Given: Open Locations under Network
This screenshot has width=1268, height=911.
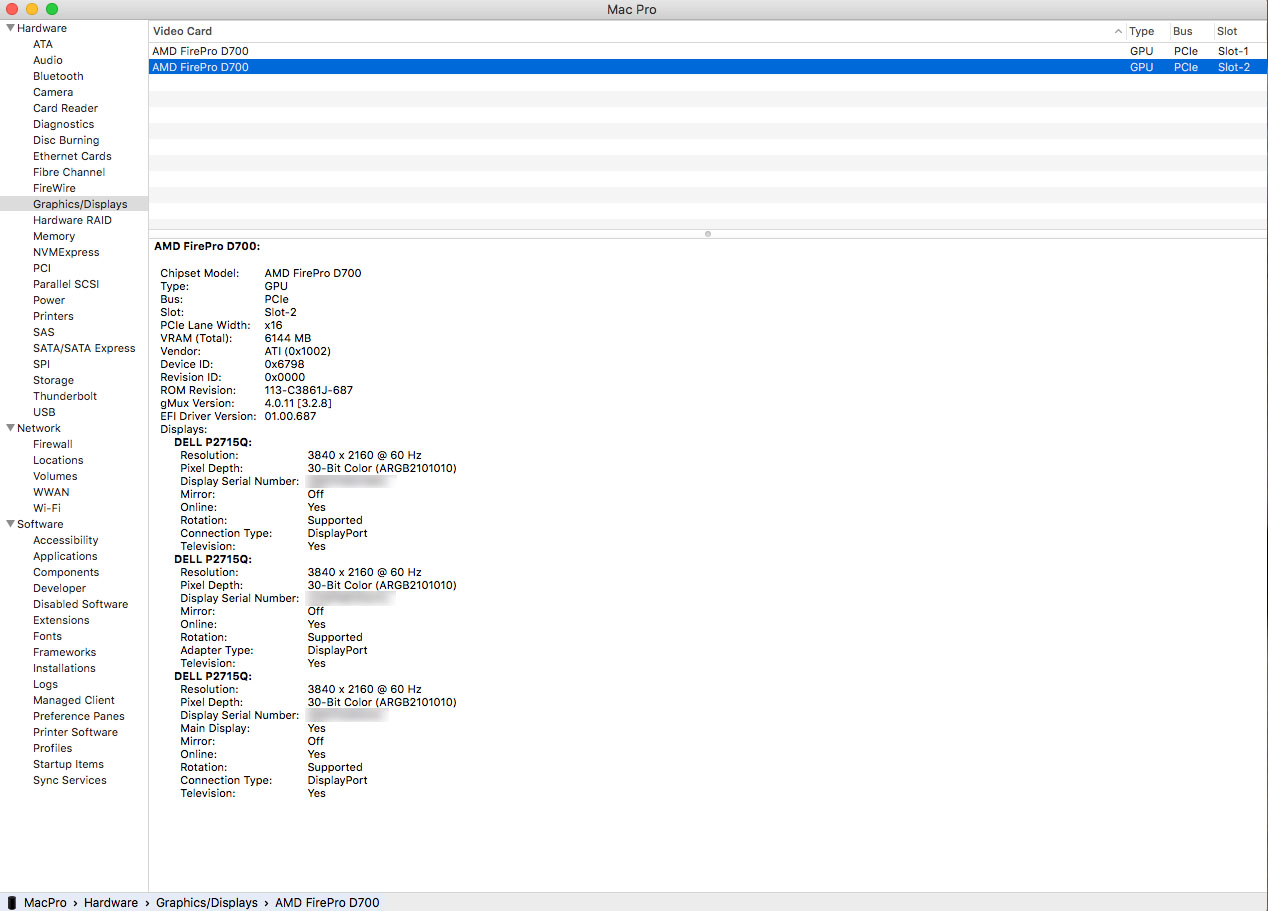Looking at the screenshot, I should 58,460.
